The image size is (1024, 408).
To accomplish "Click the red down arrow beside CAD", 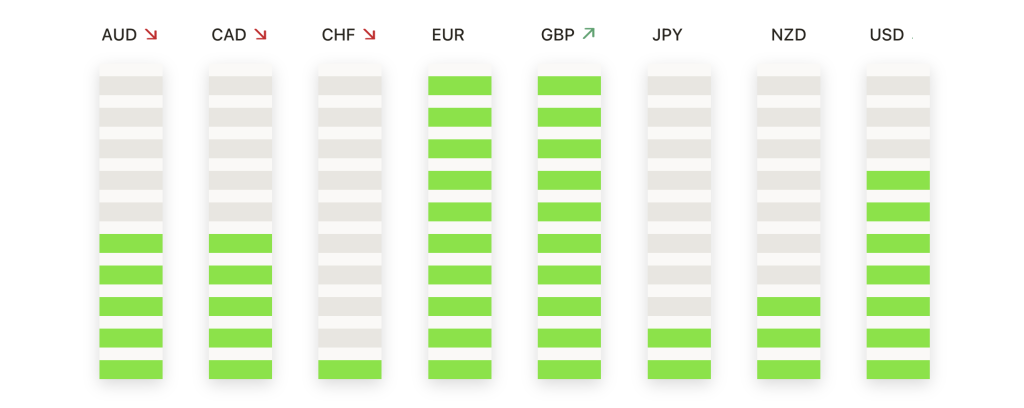I will (261, 35).
